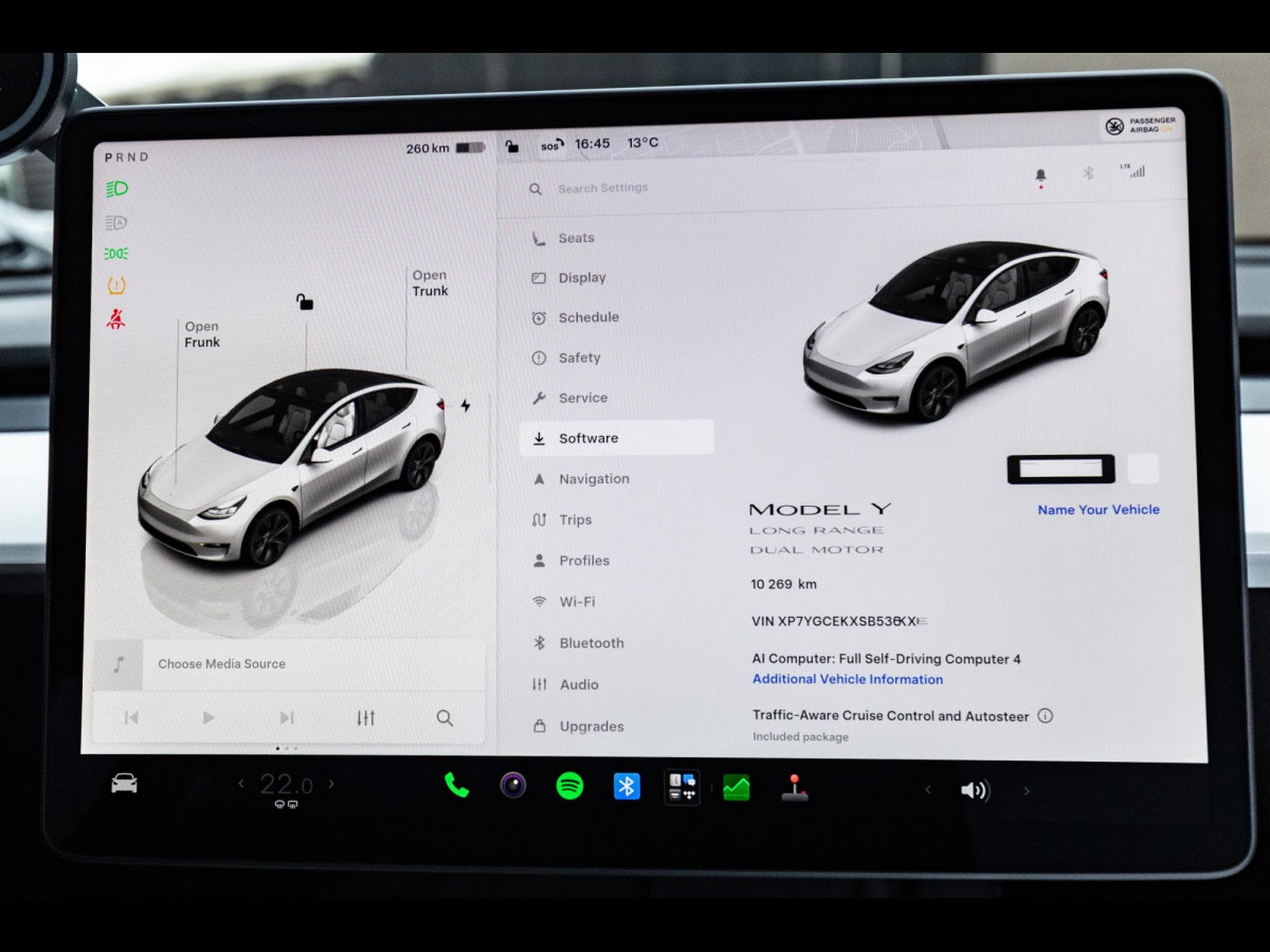The height and width of the screenshot is (952, 1270).
Task: Increase cabin temperature with right arrow
Action: pos(332,784)
